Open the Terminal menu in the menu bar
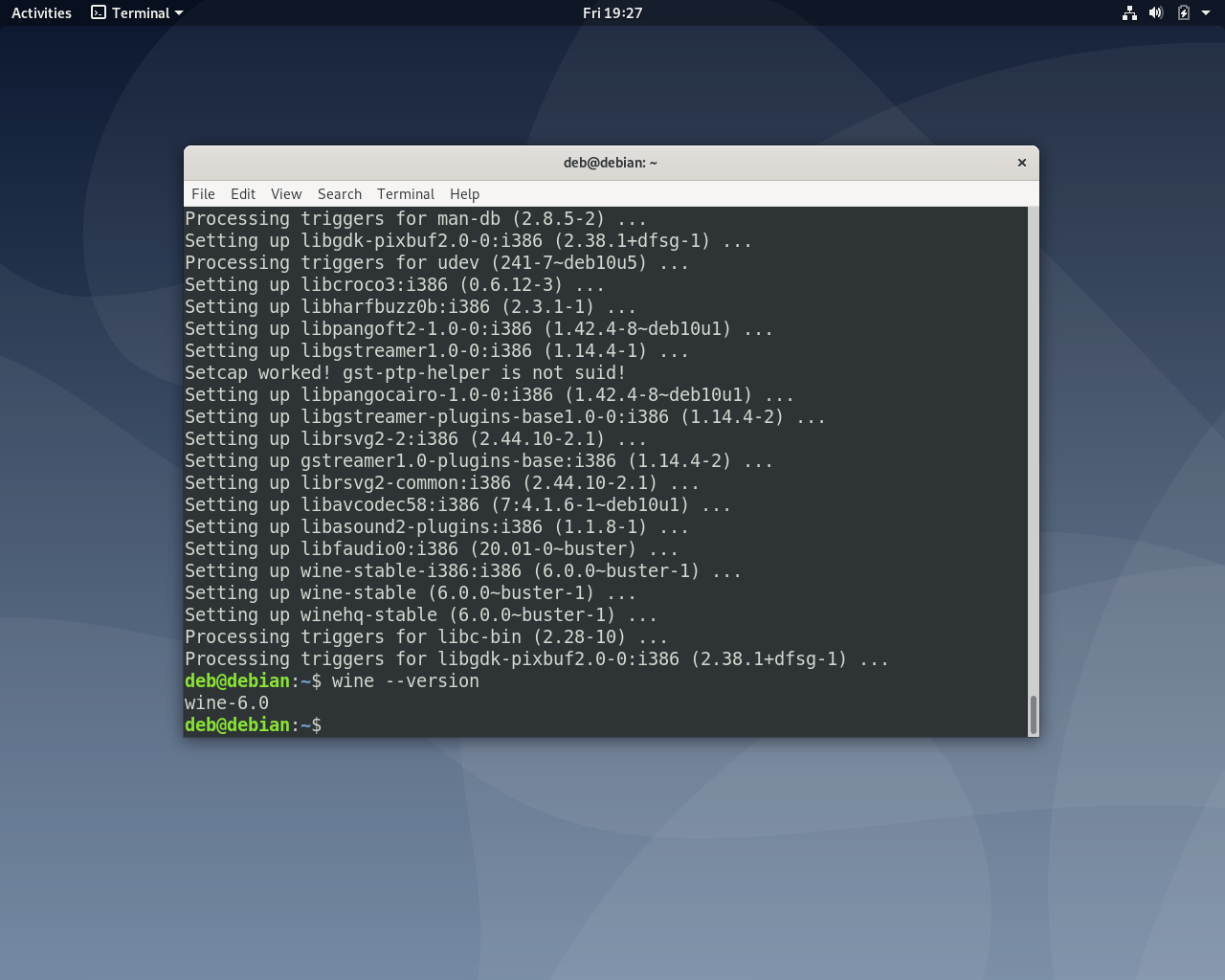Image resolution: width=1225 pixels, height=980 pixels. 406,193
